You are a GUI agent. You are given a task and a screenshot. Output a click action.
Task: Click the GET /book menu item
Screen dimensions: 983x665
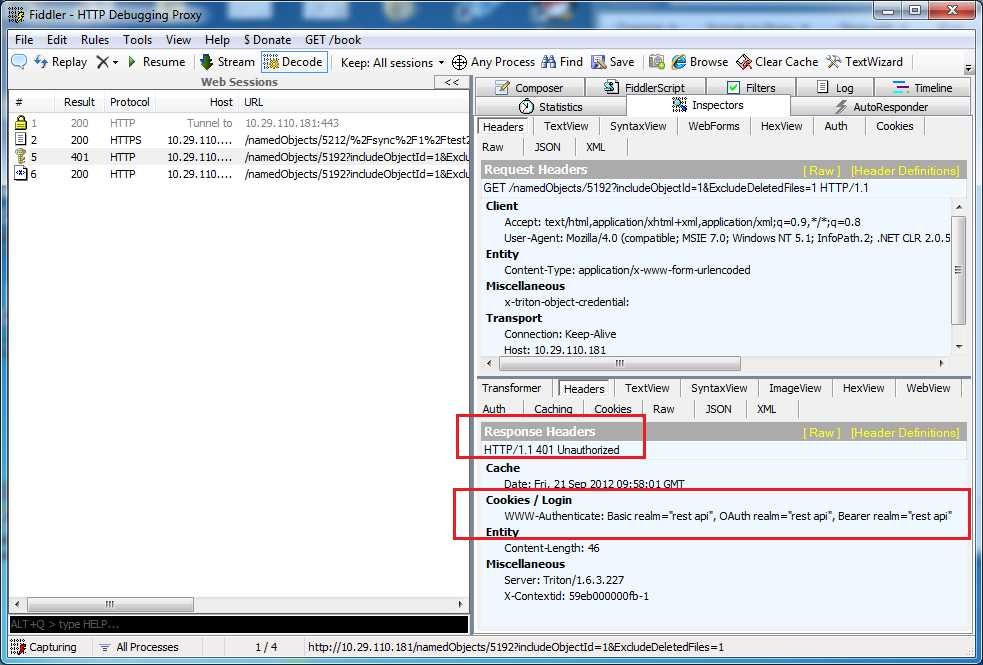click(333, 39)
